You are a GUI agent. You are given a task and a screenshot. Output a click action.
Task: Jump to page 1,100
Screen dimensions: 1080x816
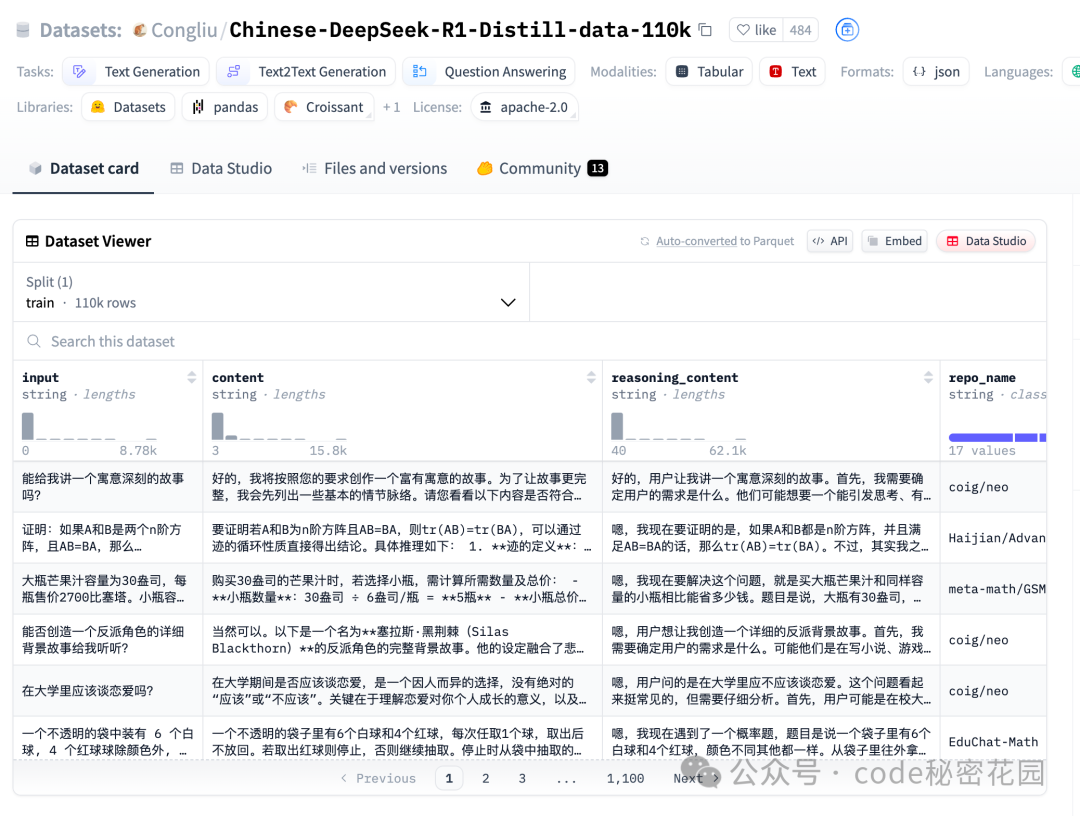[x=625, y=778]
